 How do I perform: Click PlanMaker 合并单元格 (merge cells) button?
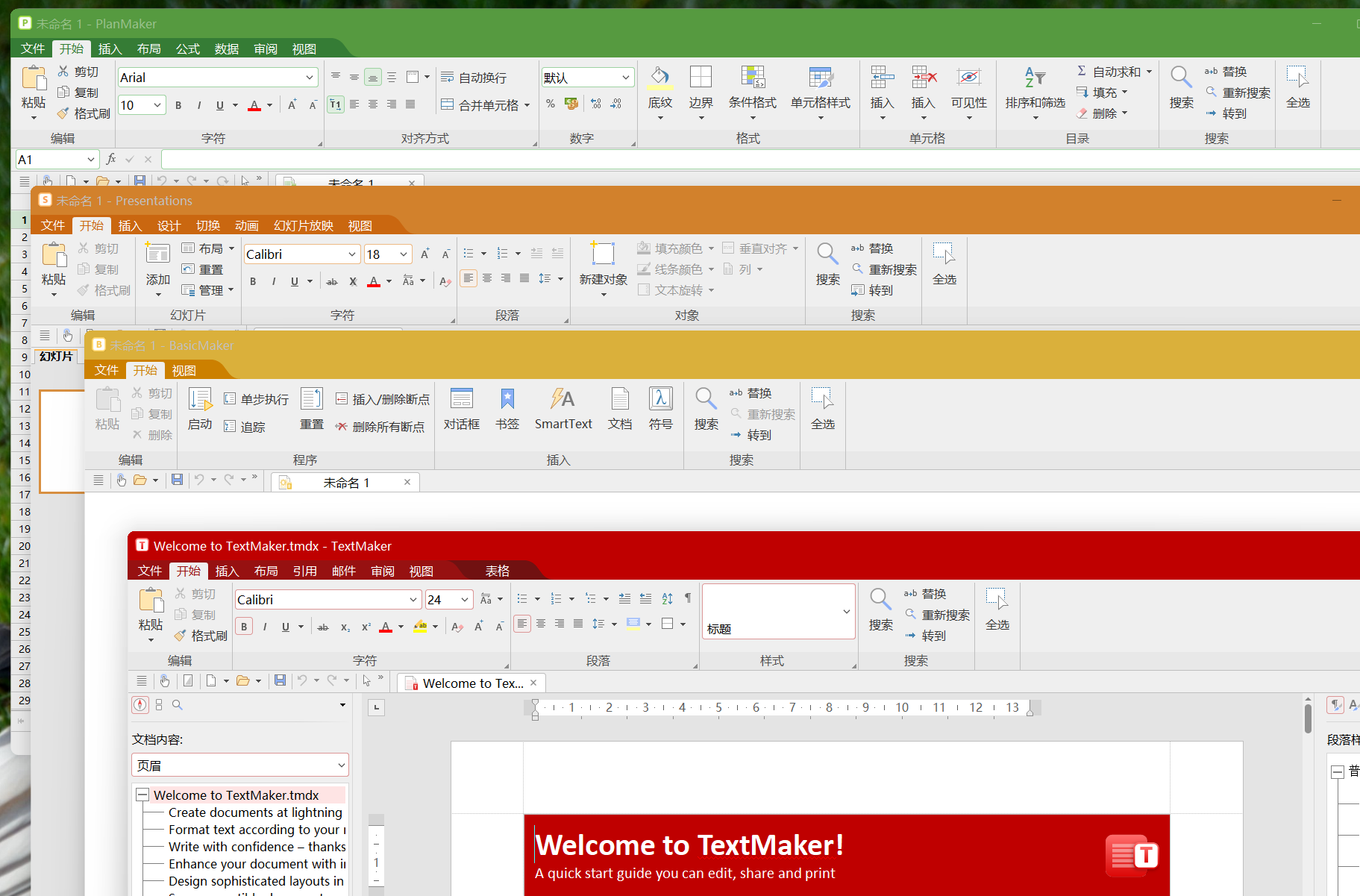(485, 105)
